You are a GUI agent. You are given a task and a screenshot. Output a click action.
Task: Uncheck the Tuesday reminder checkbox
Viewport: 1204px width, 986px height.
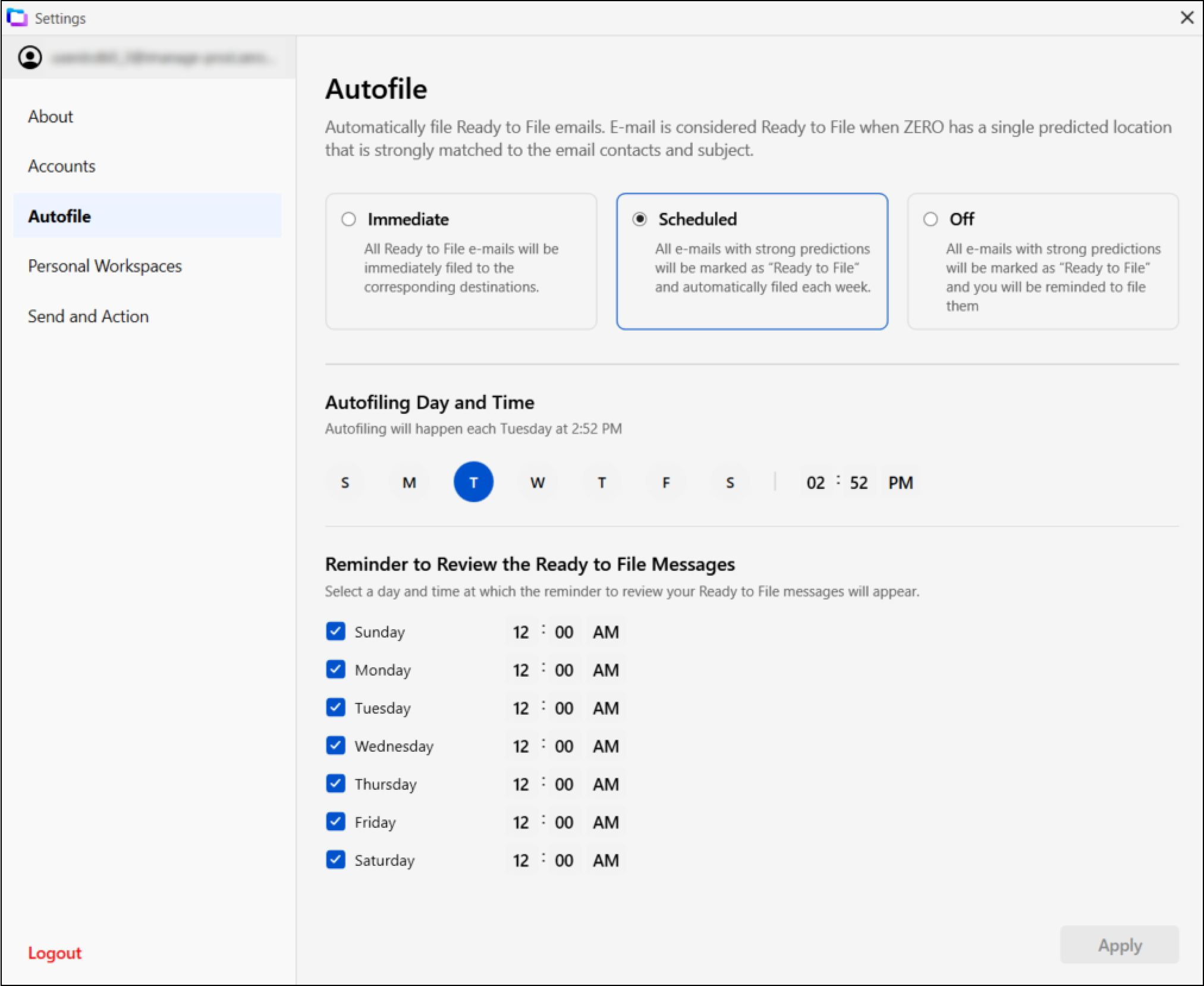pyautogui.click(x=336, y=707)
